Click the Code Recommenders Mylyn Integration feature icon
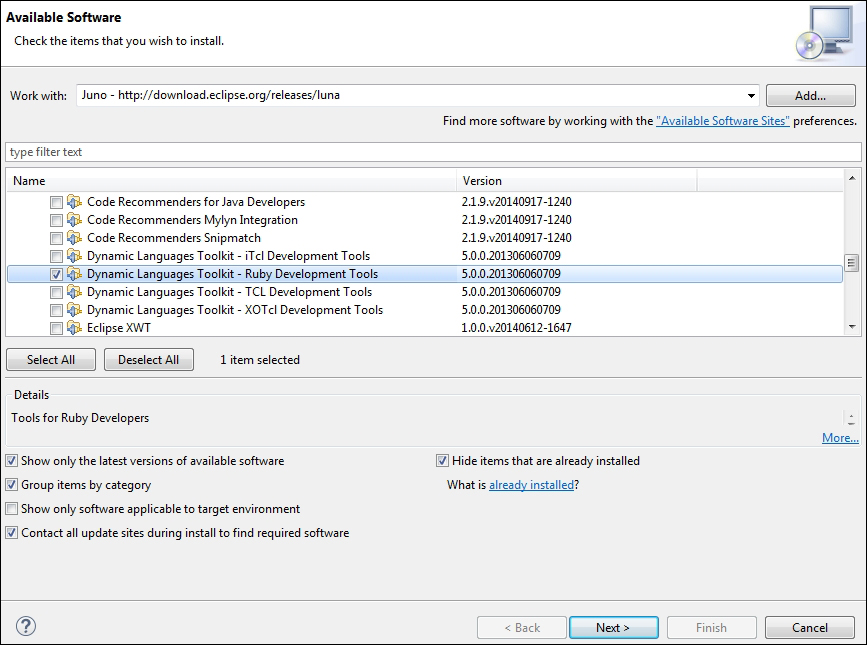This screenshot has height=645, width=867. click(x=74, y=220)
